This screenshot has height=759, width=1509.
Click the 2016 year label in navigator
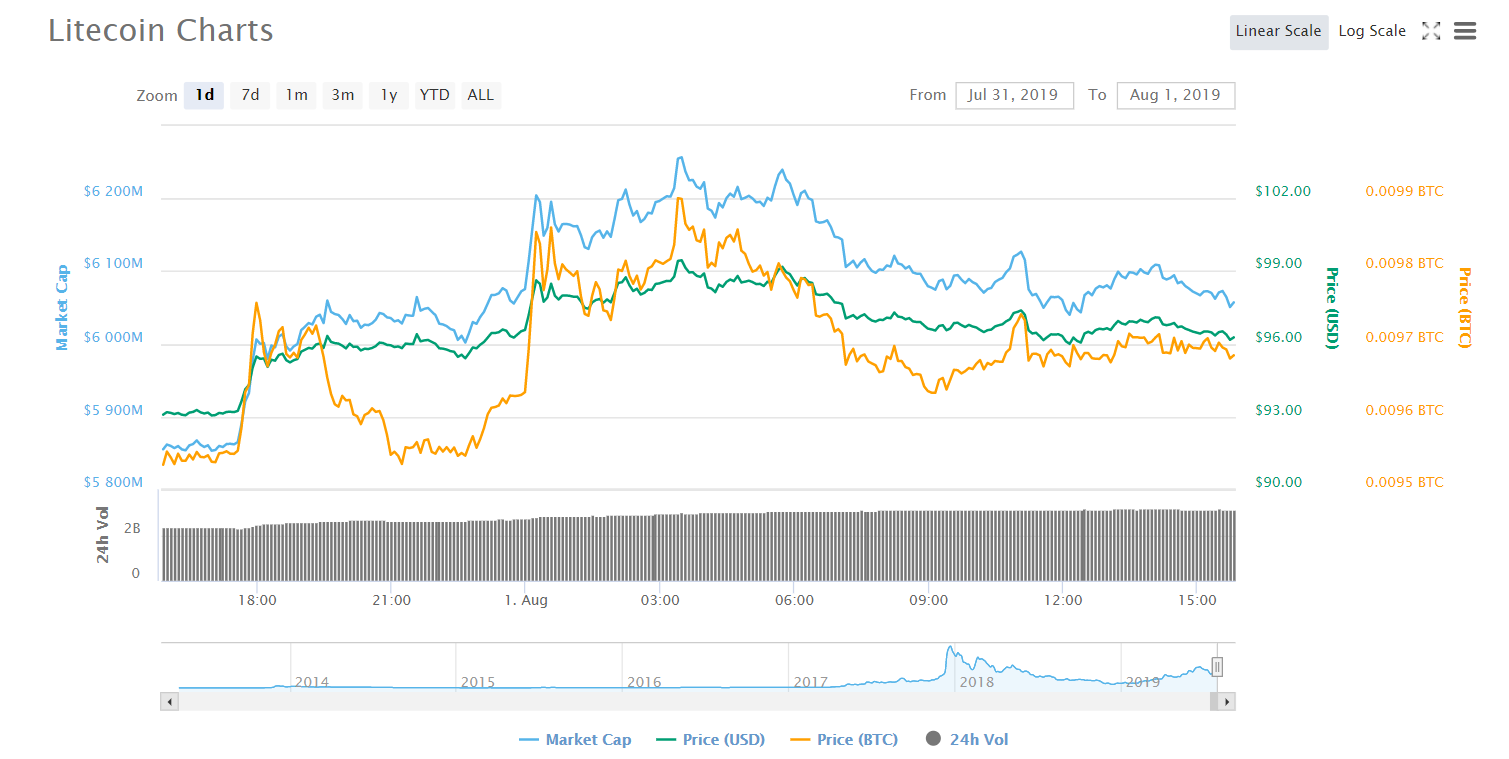(x=644, y=682)
